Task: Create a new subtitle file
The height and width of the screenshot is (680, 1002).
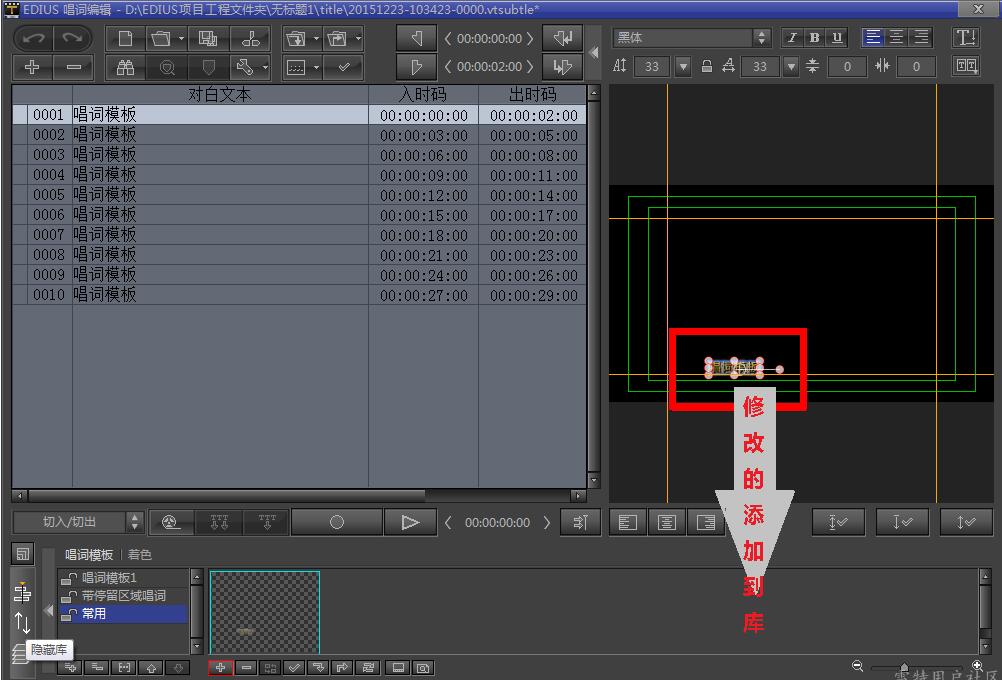Action: point(125,39)
